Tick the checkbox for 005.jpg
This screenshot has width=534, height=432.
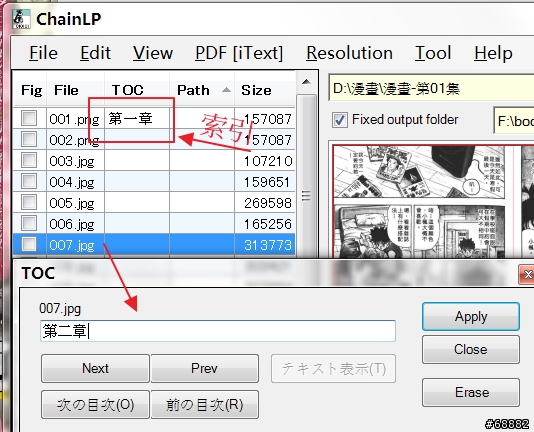coord(29,202)
